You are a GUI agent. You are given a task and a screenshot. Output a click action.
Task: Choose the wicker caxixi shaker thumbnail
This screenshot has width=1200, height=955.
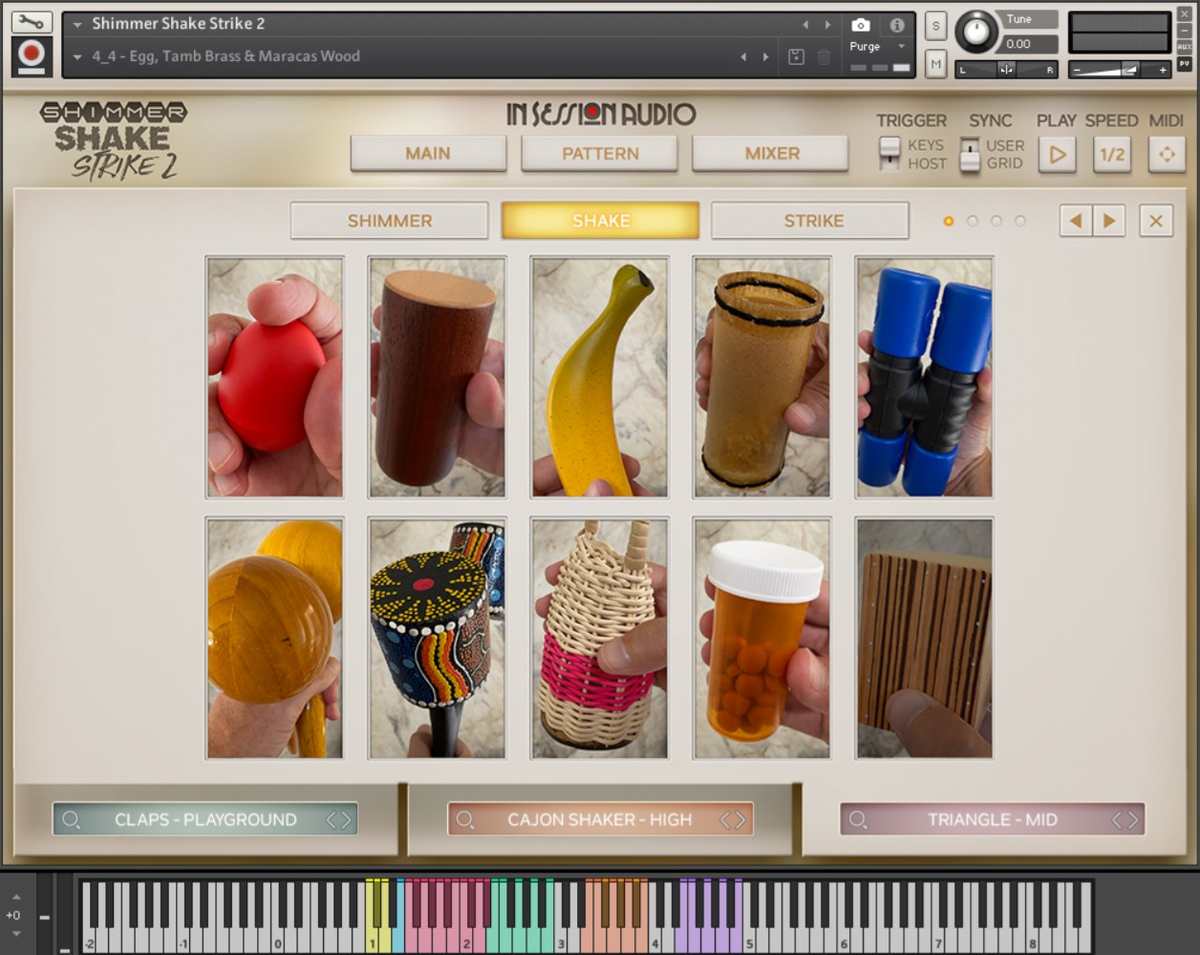(600, 638)
